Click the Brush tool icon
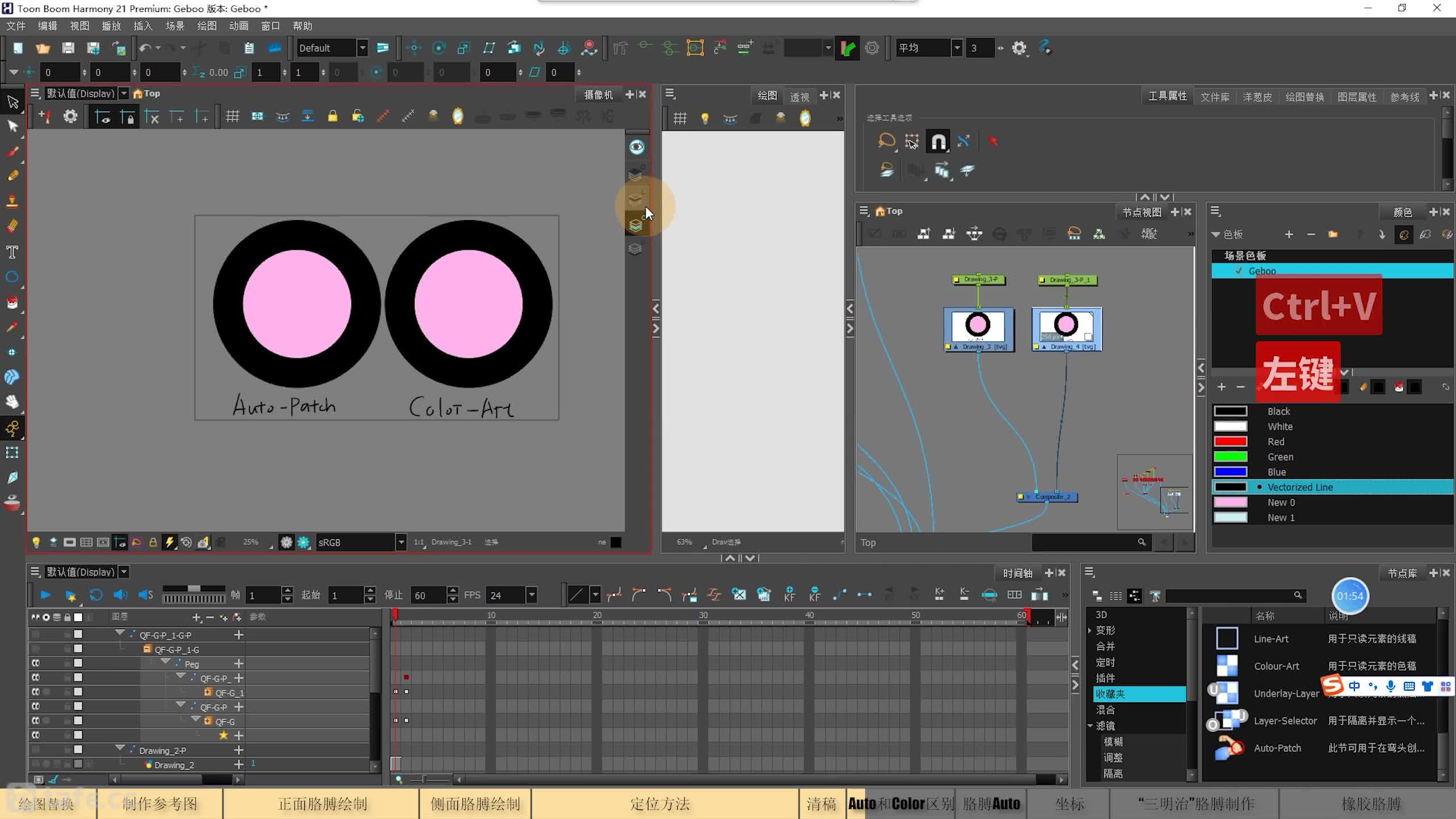The width and height of the screenshot is (1456, 819). click(13, 151)
